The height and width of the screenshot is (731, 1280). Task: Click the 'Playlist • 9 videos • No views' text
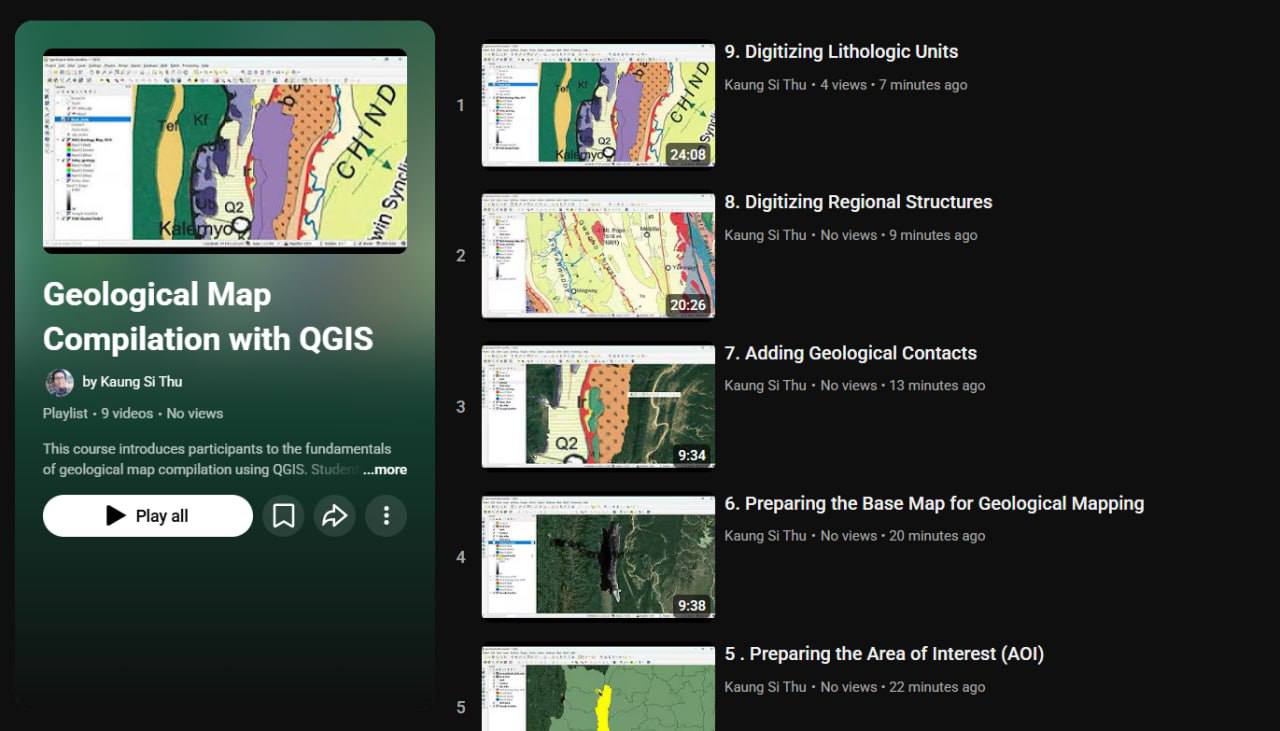pos(133,413)
